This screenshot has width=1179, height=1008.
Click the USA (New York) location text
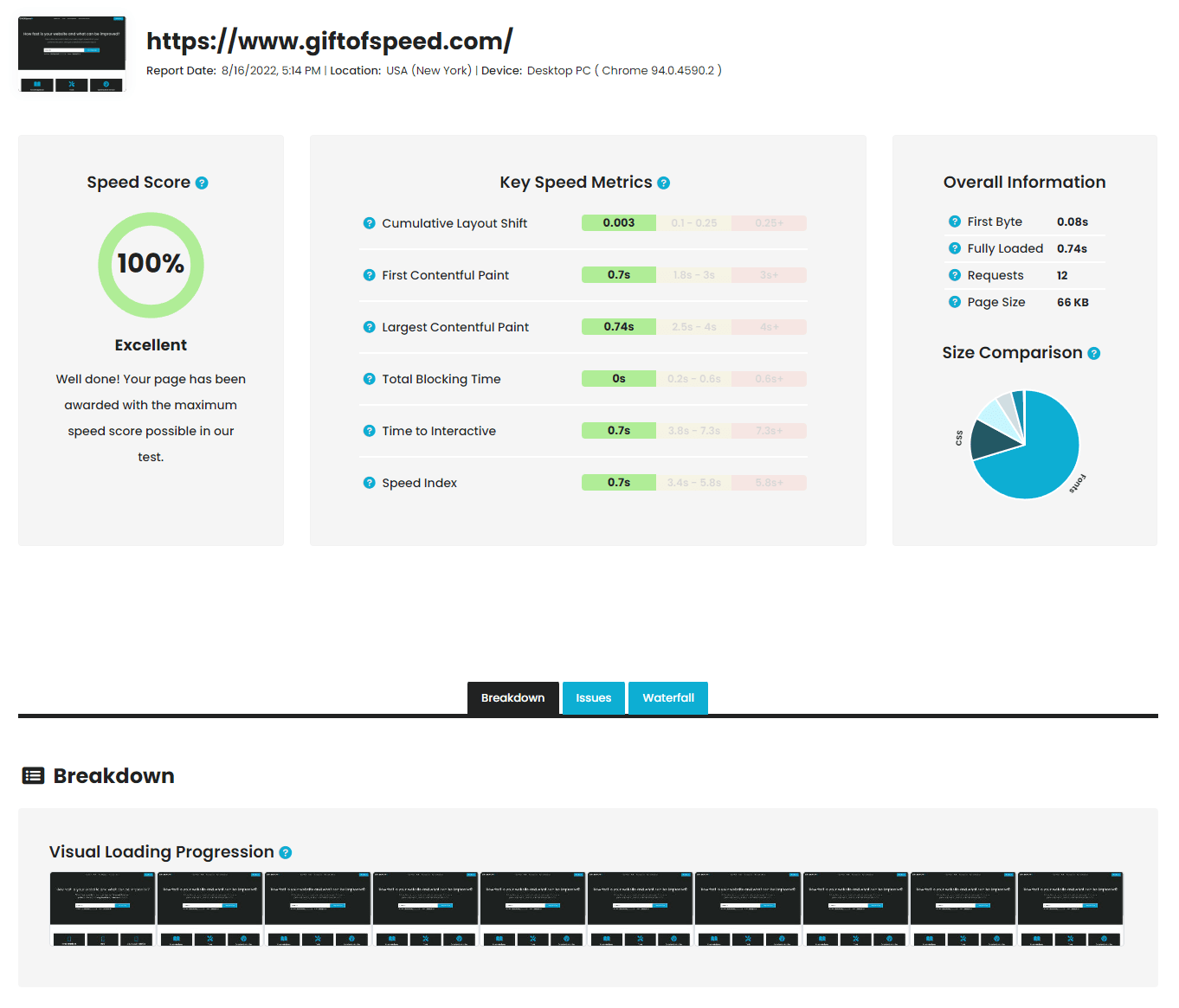coord(428,71)
